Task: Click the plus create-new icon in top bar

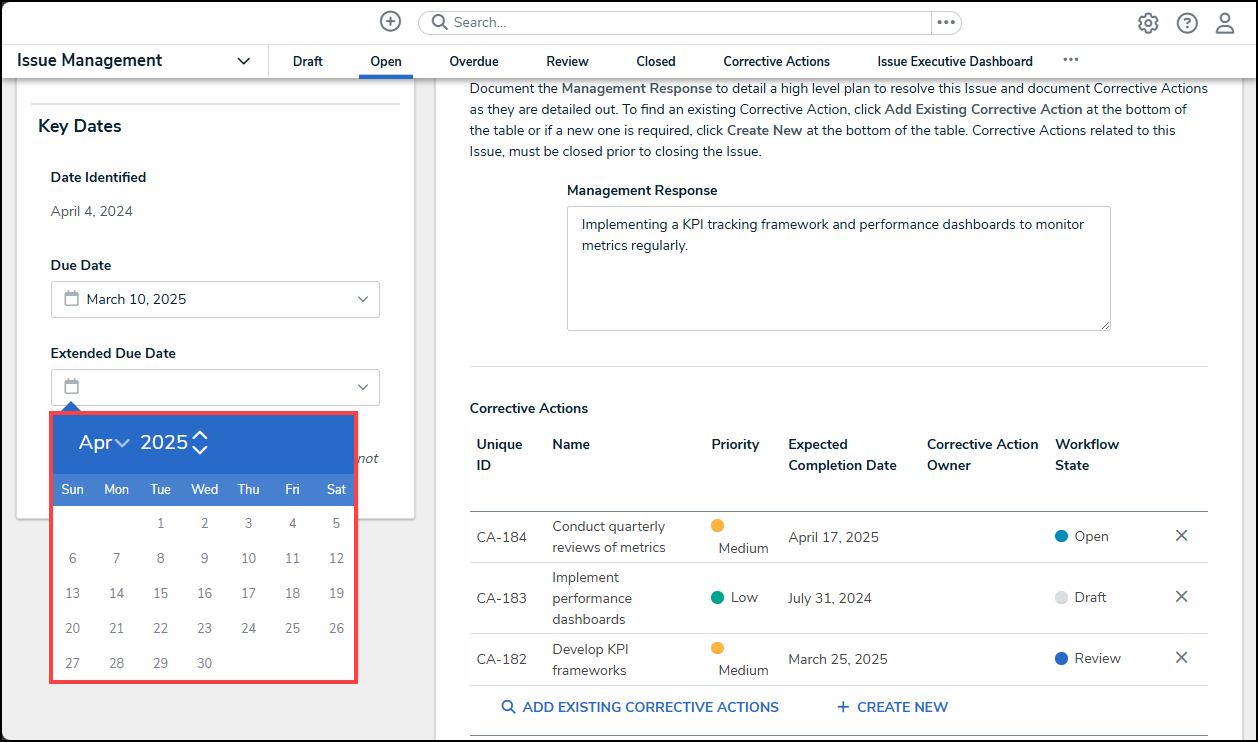Action: pyautogui.click(x=391, y=22)
